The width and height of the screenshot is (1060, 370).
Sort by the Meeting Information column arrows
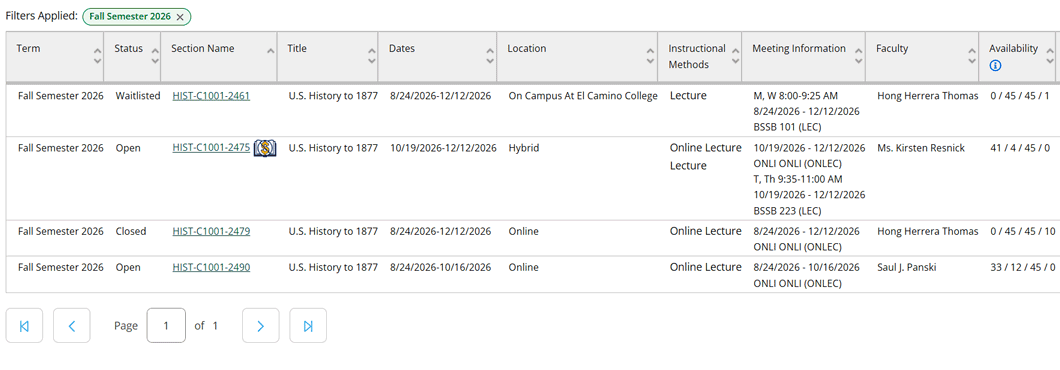pos(859,56)
